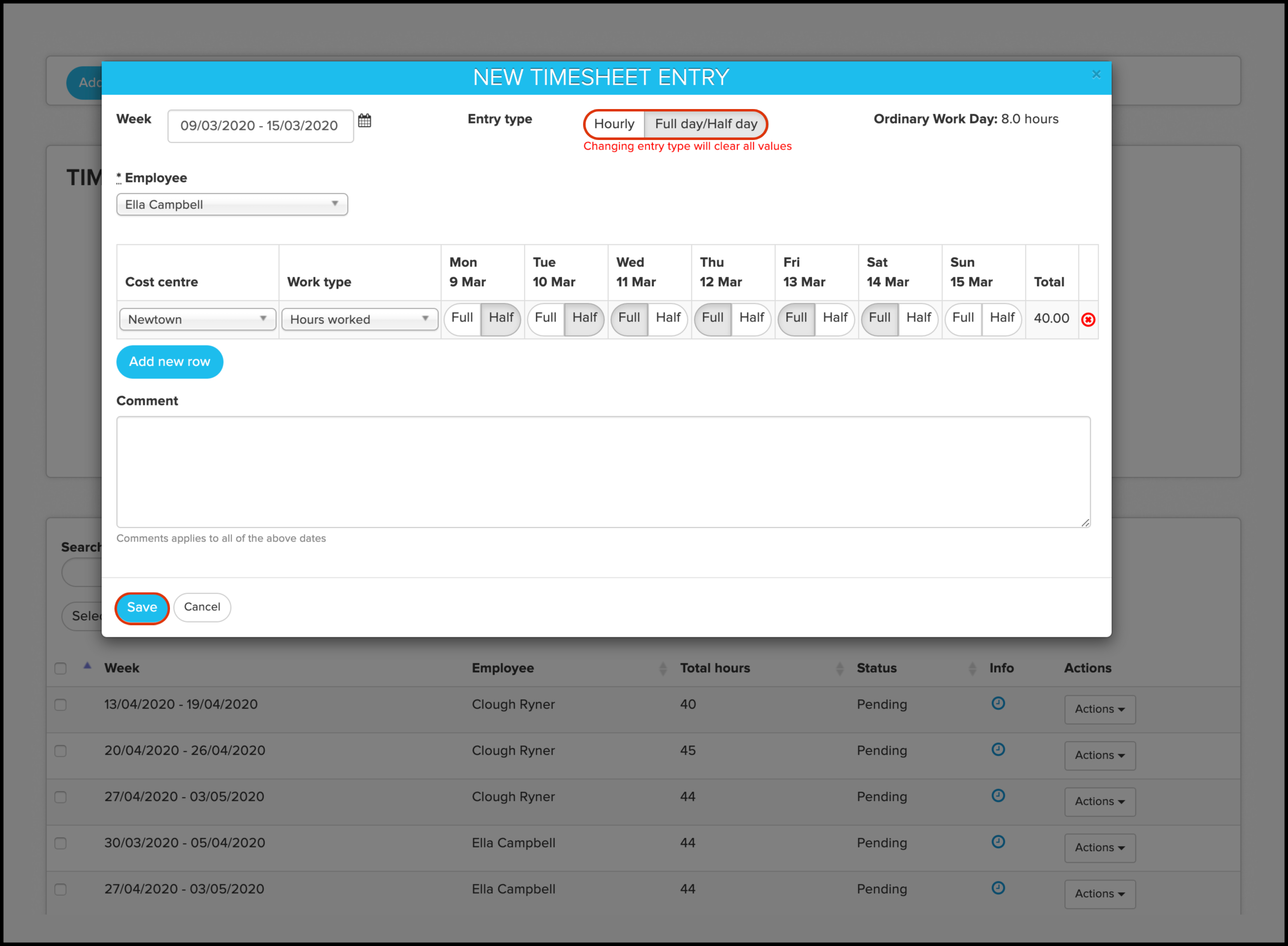Tick the select-all checkbox in table header
The height and width of the screenshot is (946, 1288).
coord(60,668)
